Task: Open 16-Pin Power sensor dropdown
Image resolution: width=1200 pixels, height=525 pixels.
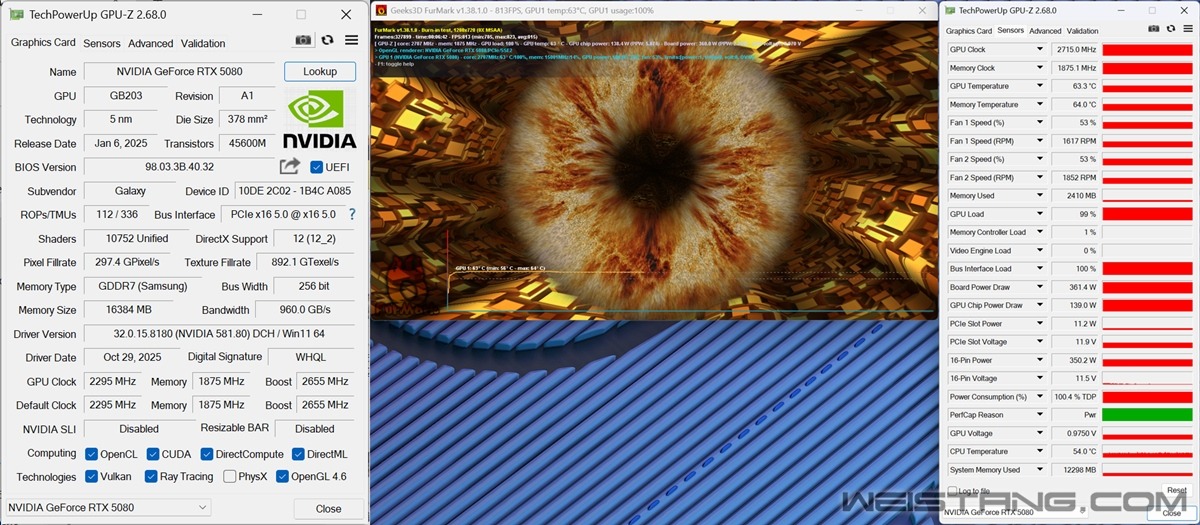Action: click(1040, 360)
